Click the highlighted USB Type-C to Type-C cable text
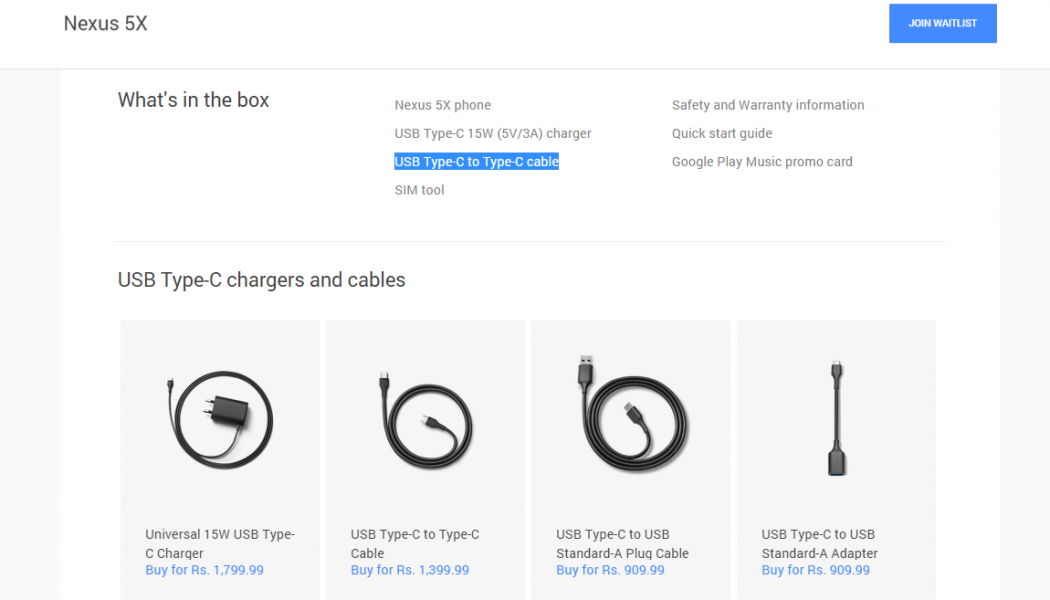The height and width of the screenshot is (600, 1050). pyautogui.click(x=476, y=162)
